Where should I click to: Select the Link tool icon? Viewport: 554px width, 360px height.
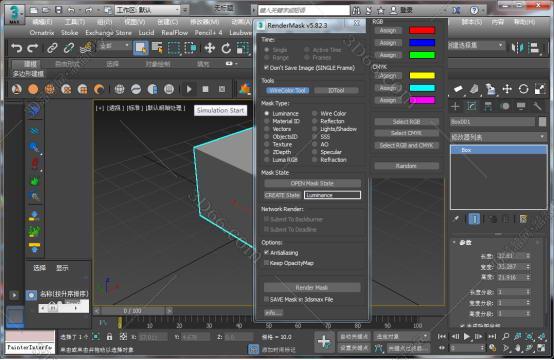click(52, 48)
